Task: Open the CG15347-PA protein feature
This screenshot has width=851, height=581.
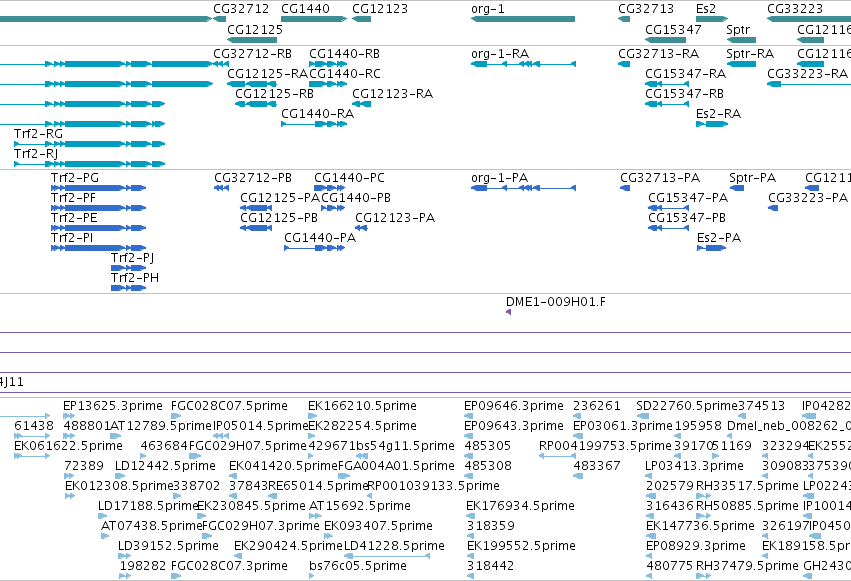Action: pos(669,208)
